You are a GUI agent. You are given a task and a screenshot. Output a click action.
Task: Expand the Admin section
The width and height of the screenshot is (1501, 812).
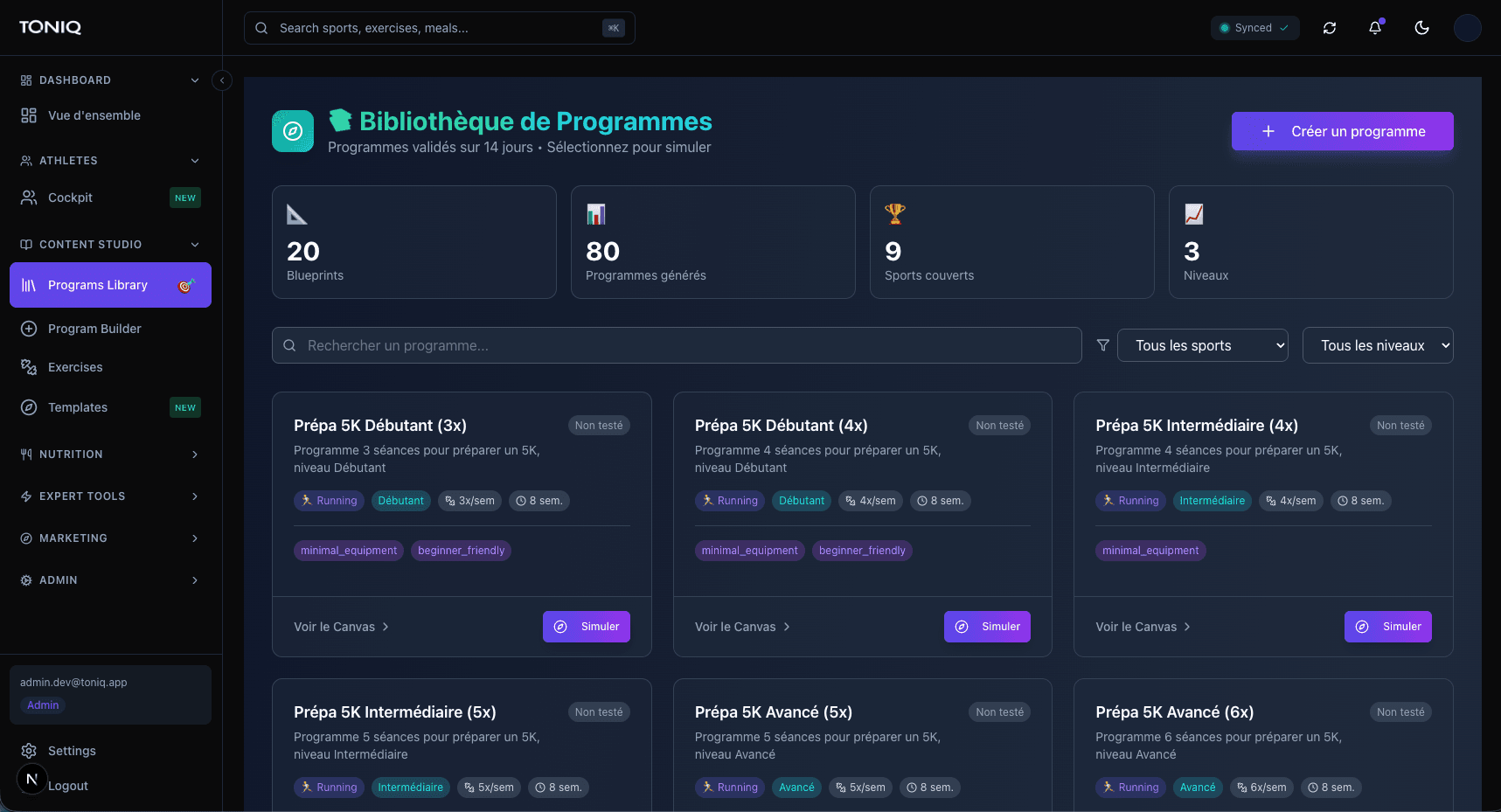[110, 580]
